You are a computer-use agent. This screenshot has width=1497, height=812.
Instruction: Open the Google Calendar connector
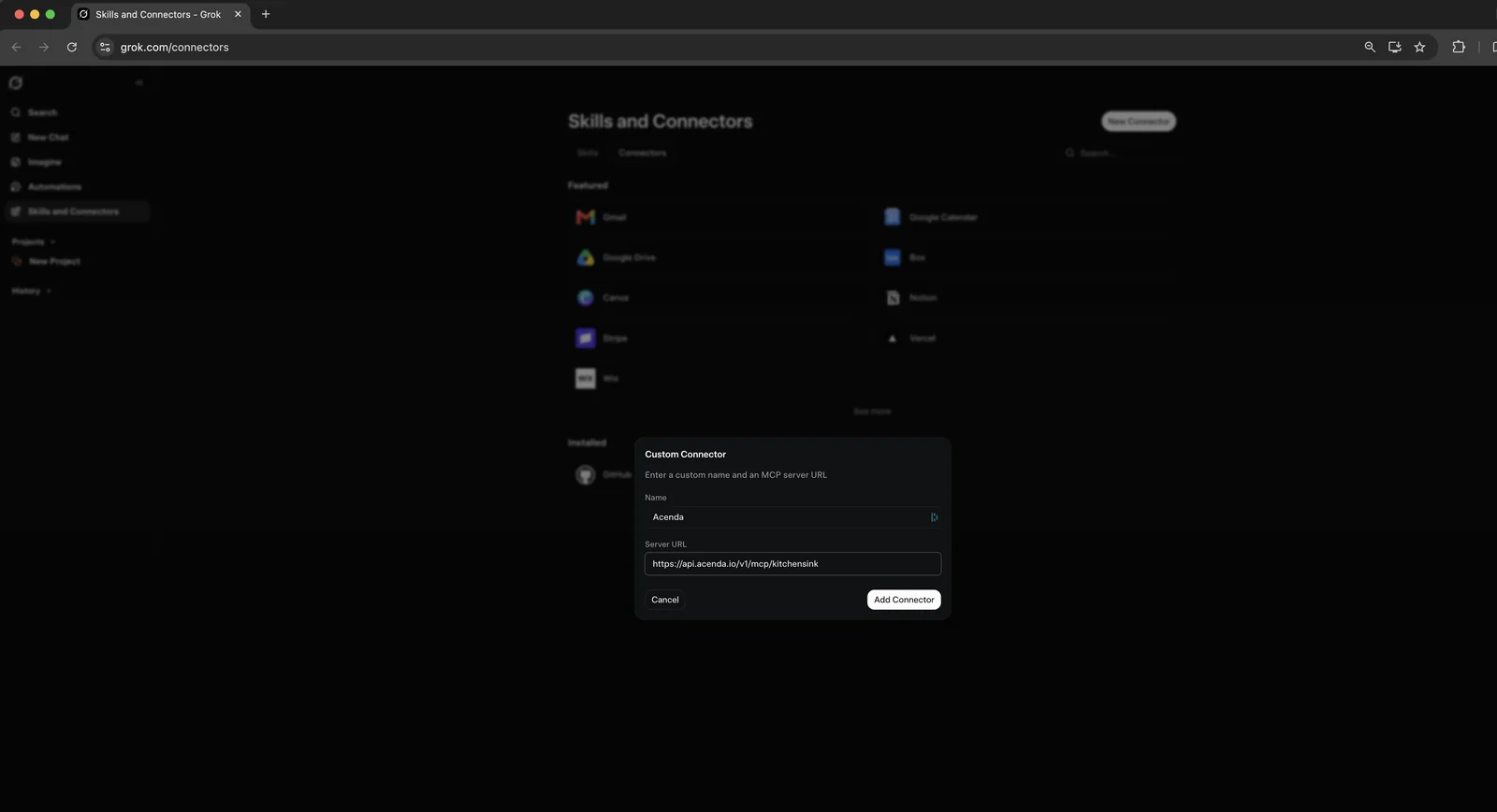(x=1026, y=217)
